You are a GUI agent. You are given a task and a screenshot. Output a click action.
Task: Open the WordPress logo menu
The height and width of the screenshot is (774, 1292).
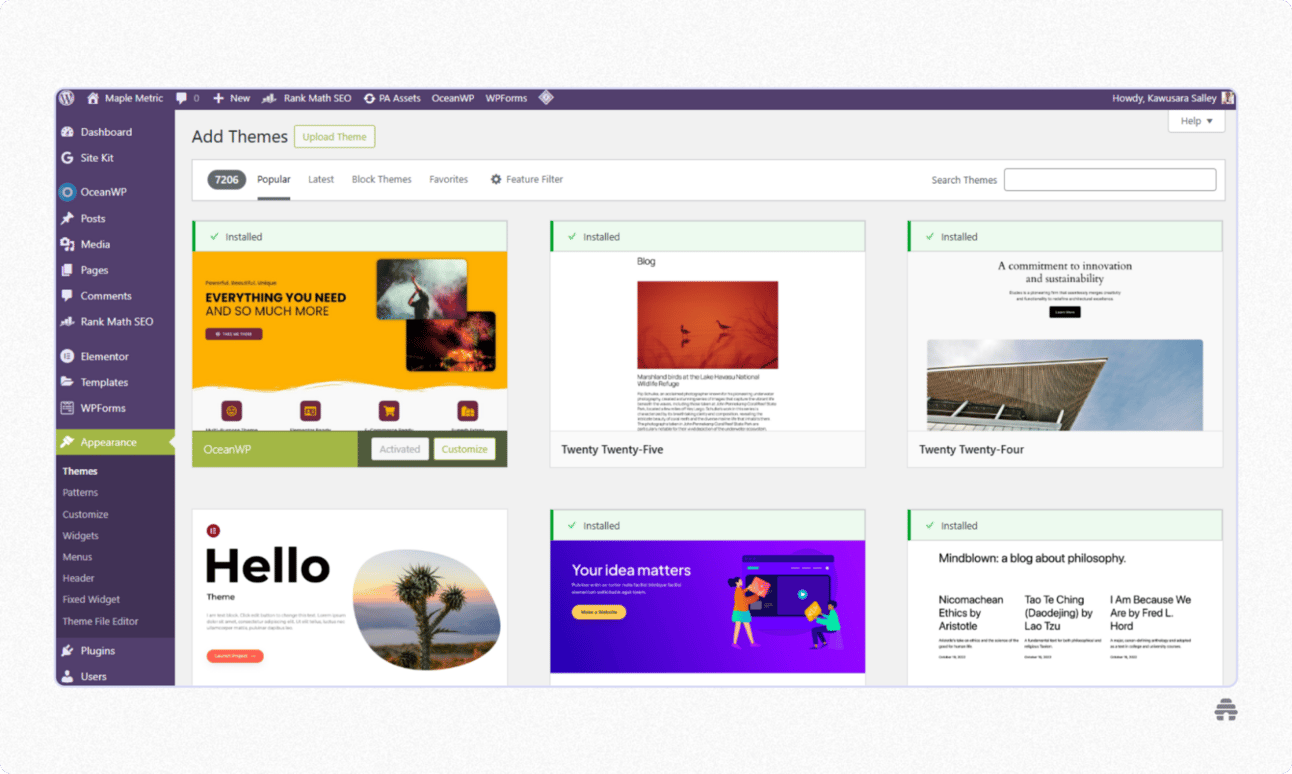[66, 98]
